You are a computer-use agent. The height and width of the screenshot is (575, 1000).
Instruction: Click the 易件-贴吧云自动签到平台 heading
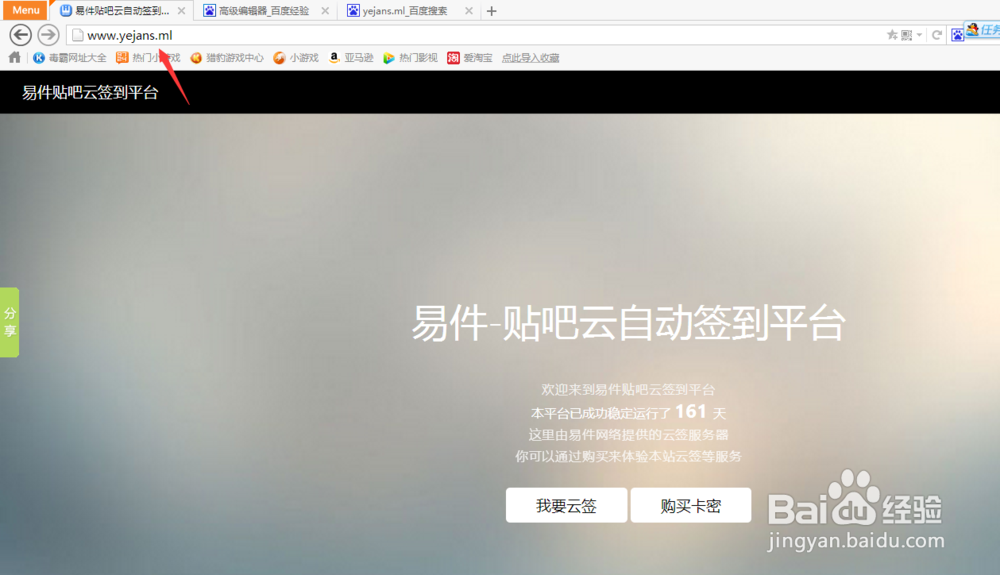pyautogui.click(x=628, y=323)
